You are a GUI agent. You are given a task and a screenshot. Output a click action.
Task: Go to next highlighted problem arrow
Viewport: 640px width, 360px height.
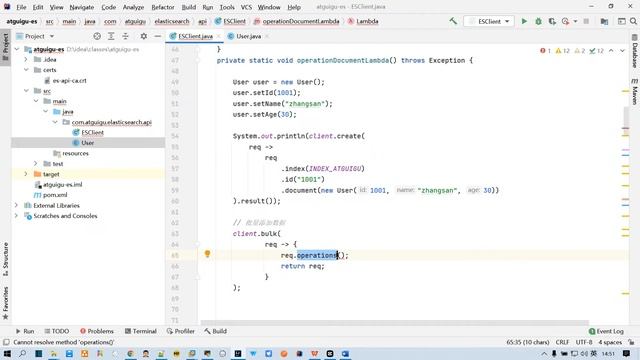tap(622, 51)
